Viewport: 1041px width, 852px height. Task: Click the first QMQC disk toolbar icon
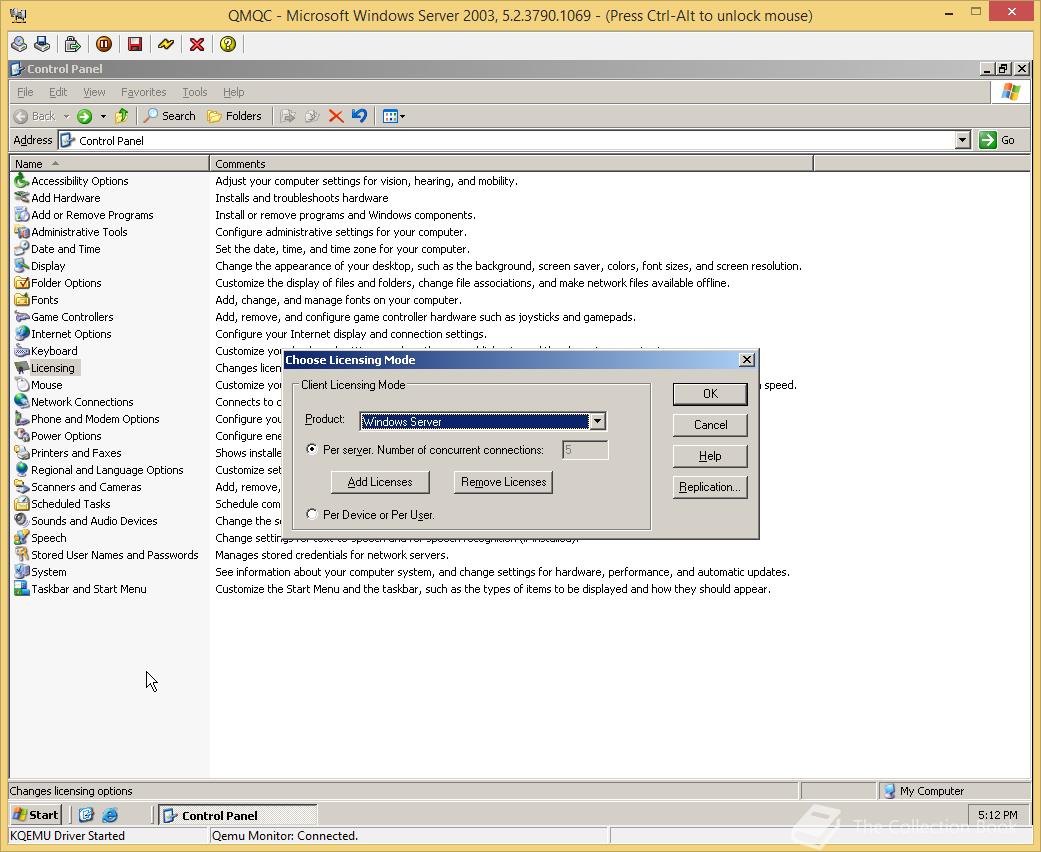19,44
